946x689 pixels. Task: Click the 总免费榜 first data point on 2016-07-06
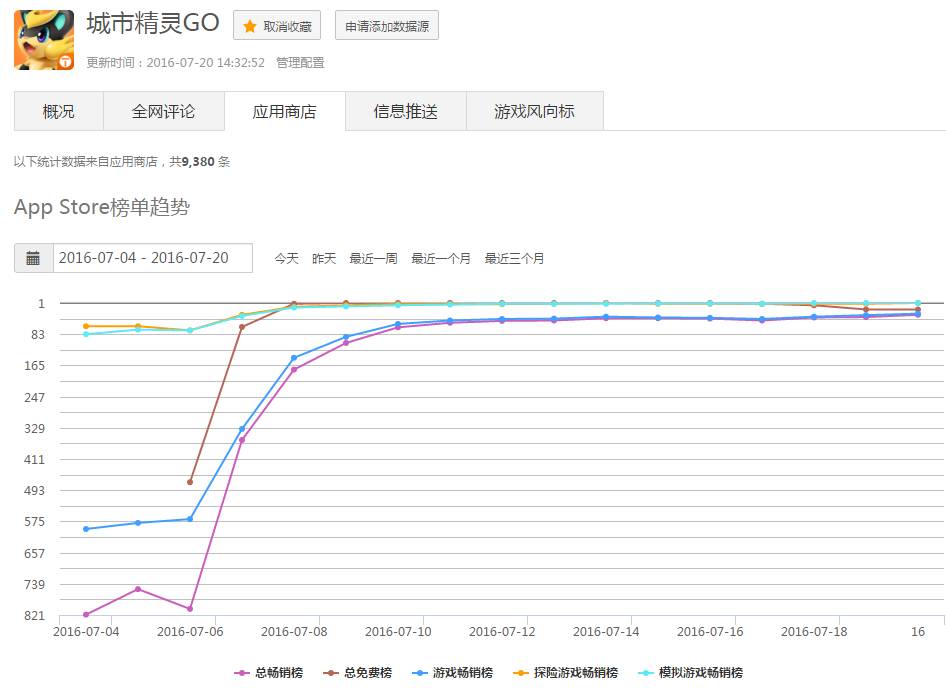tap(190, 482)
